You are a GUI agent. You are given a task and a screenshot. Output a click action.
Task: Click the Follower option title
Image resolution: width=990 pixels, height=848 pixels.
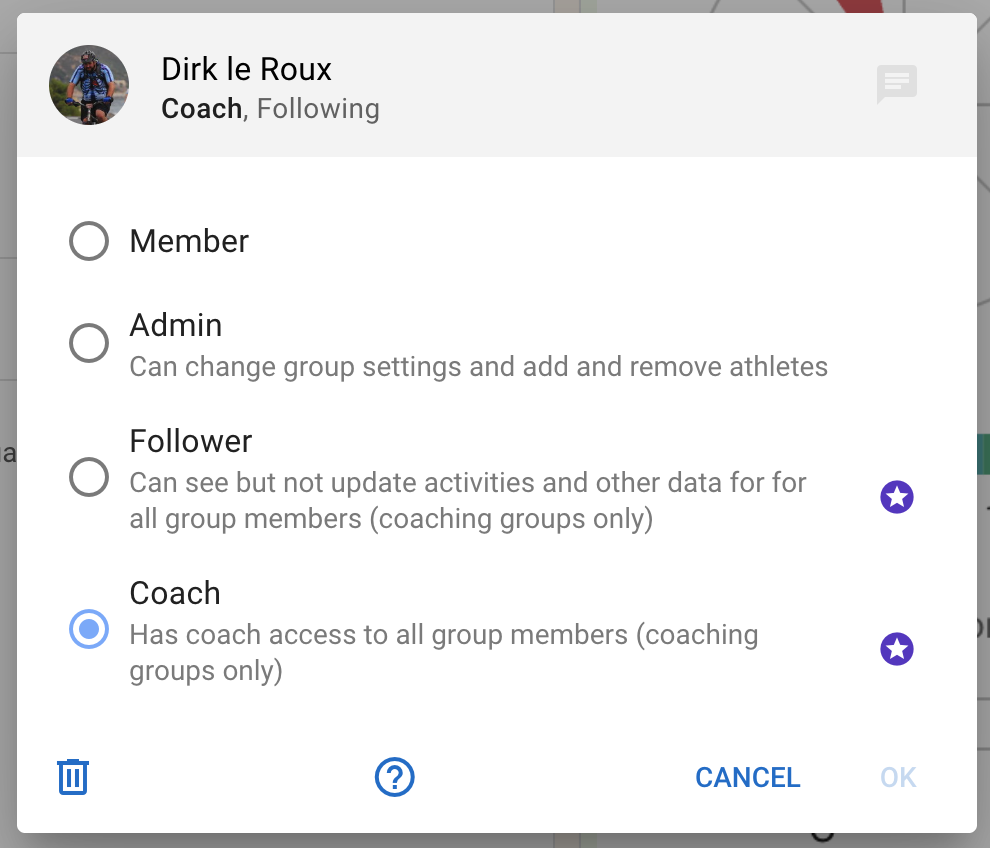click(x=191, y=441)
